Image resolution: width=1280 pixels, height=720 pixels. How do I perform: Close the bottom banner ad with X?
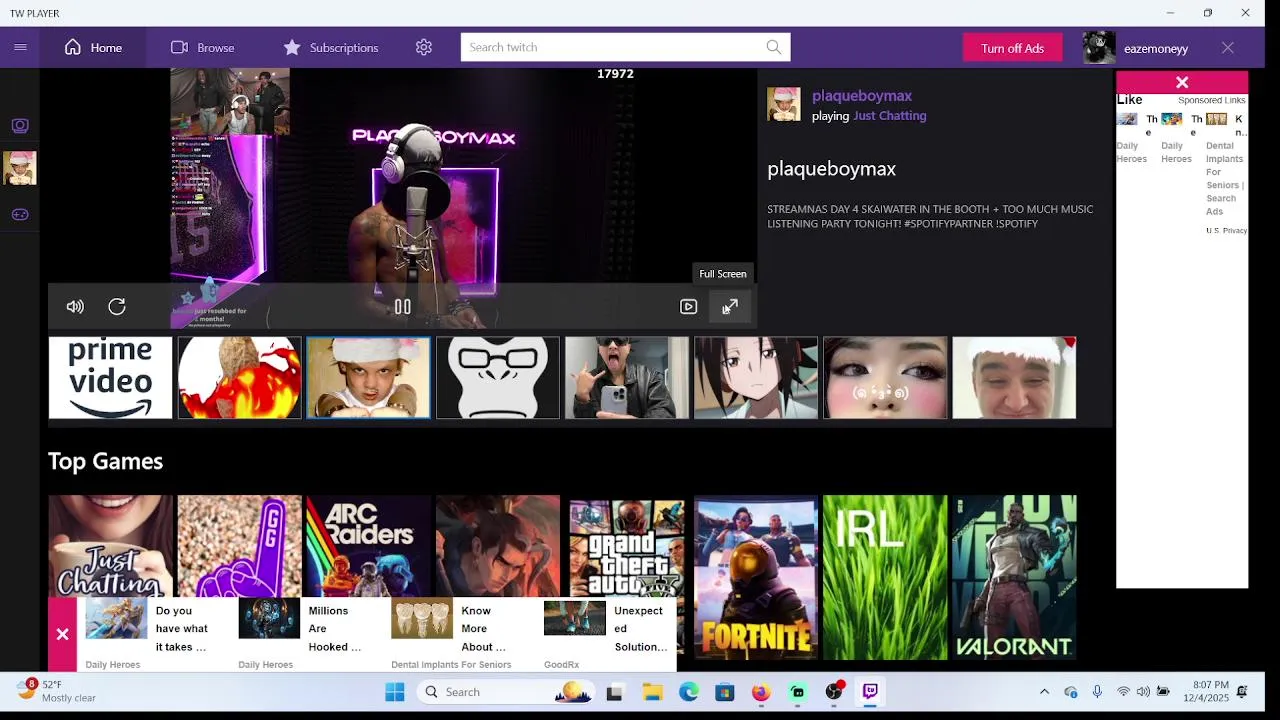coord(62,634)
